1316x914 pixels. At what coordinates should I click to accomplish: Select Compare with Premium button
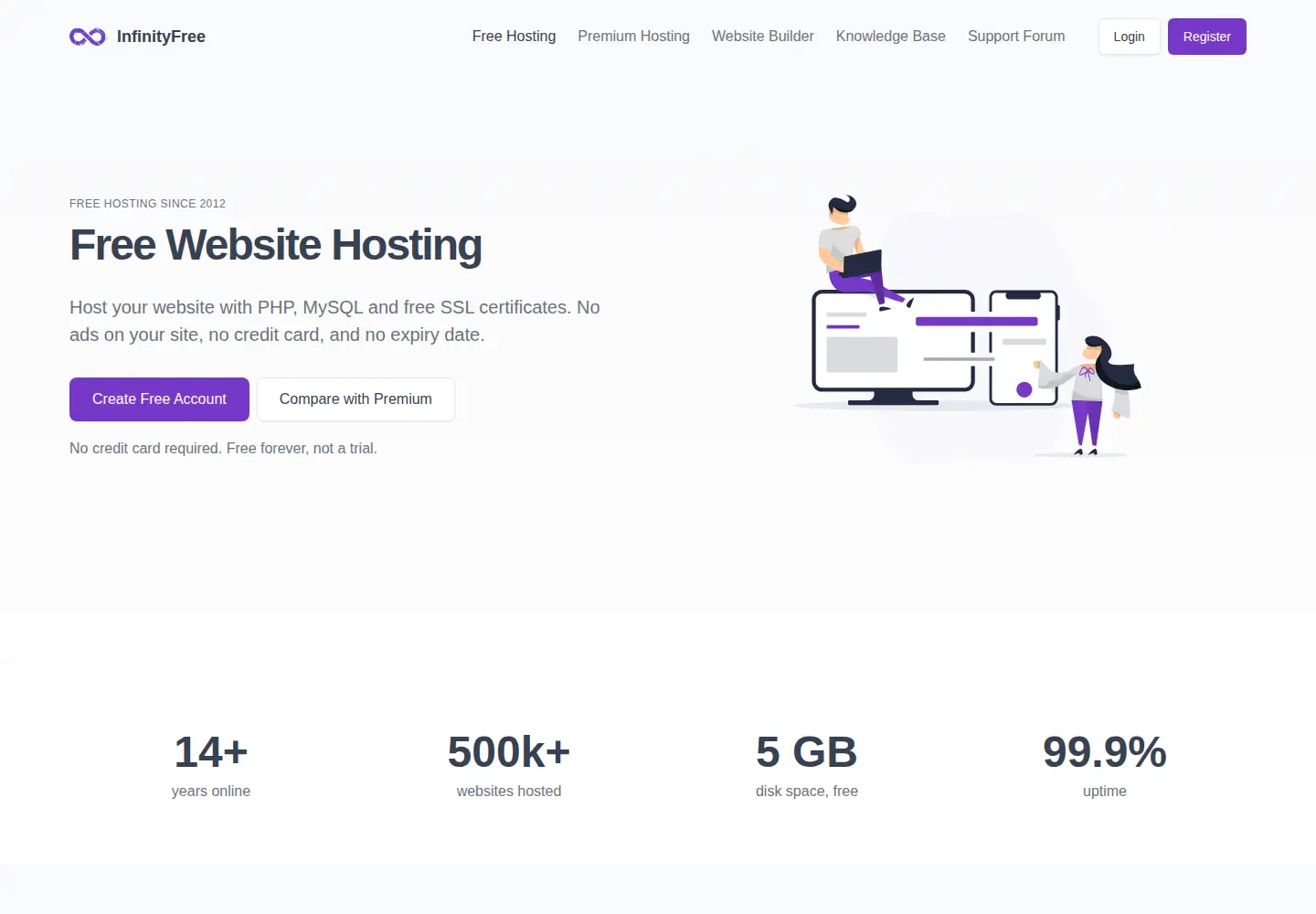(x=356, y=399)
